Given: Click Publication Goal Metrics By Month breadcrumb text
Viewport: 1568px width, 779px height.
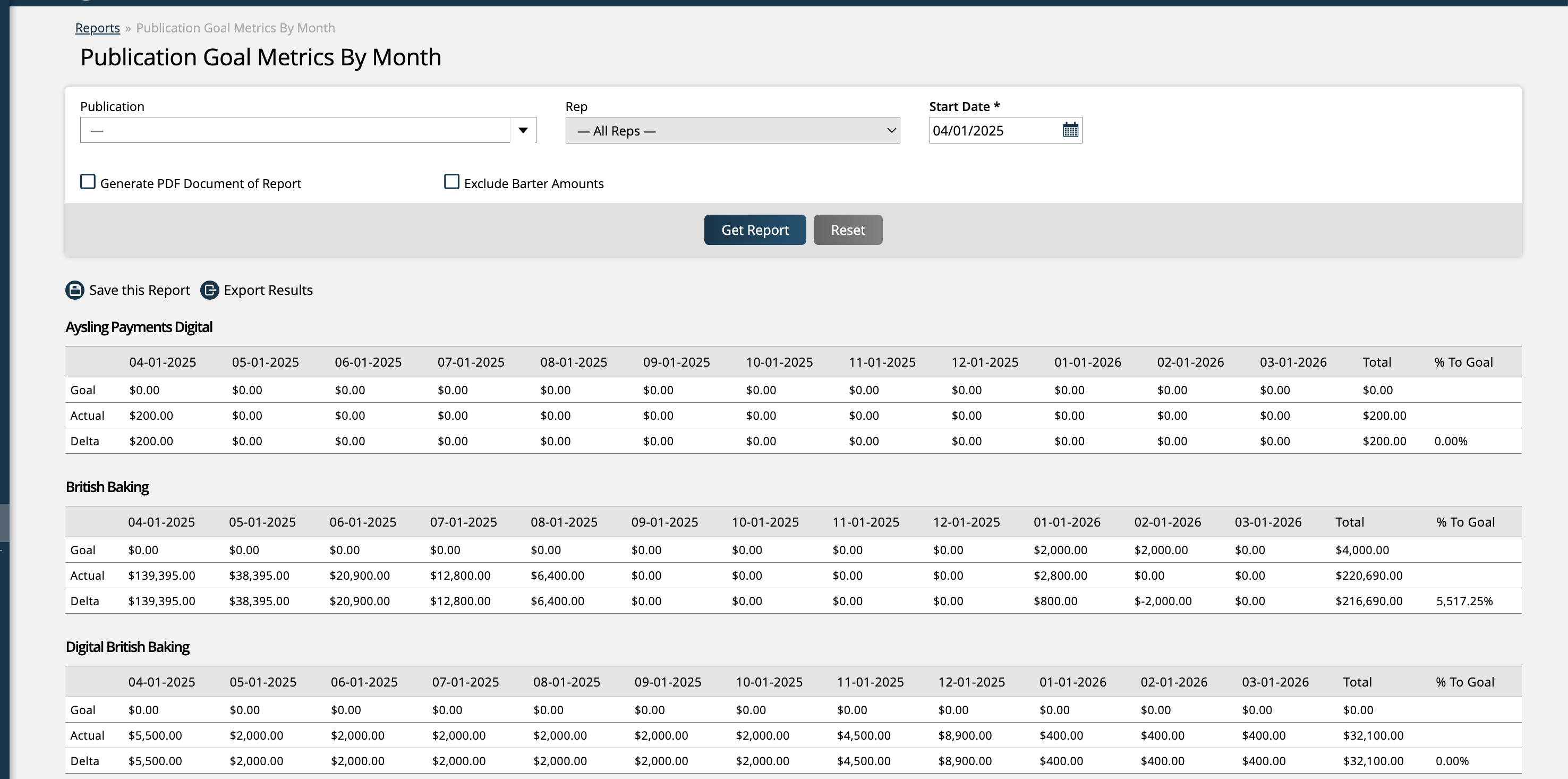Looking at the screenshot, I should coord(235,28).
